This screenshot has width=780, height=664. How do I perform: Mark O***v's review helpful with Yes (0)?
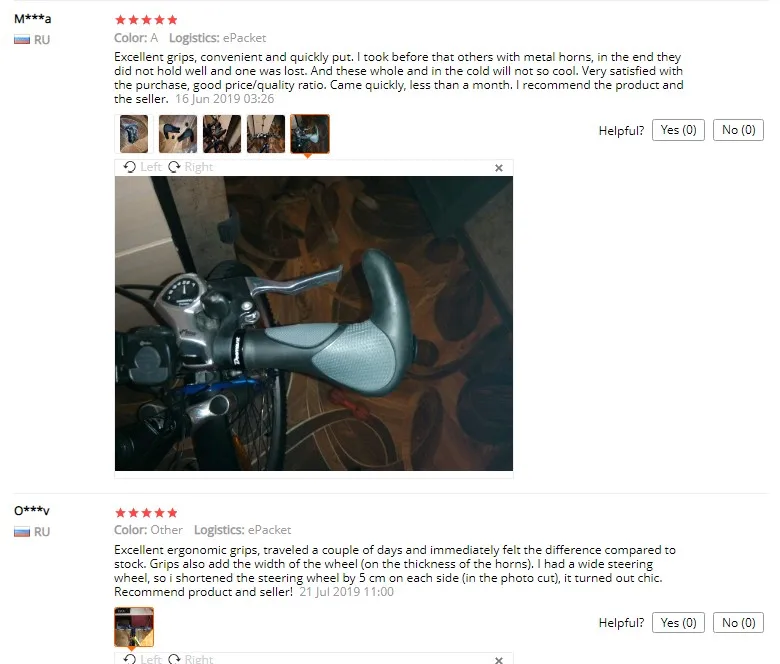click(x=678, y=623)
